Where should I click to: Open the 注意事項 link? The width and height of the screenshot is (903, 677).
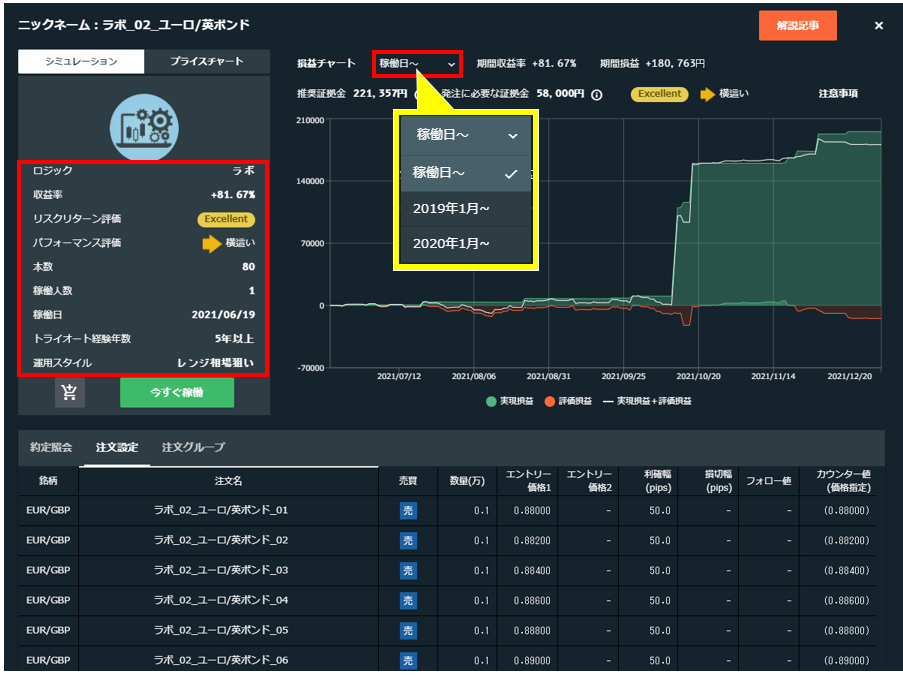838,94
